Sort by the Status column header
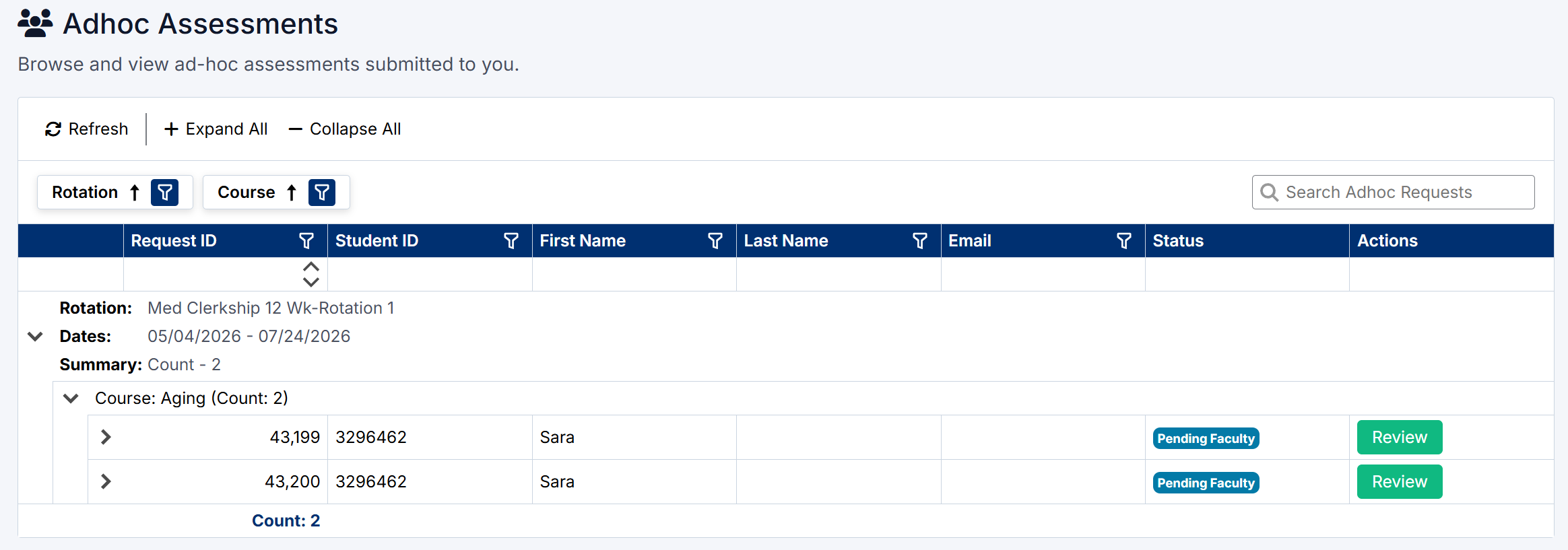Image resolution: width=1568 pixels, height=550 pixels. click(x=1178, y=241)
